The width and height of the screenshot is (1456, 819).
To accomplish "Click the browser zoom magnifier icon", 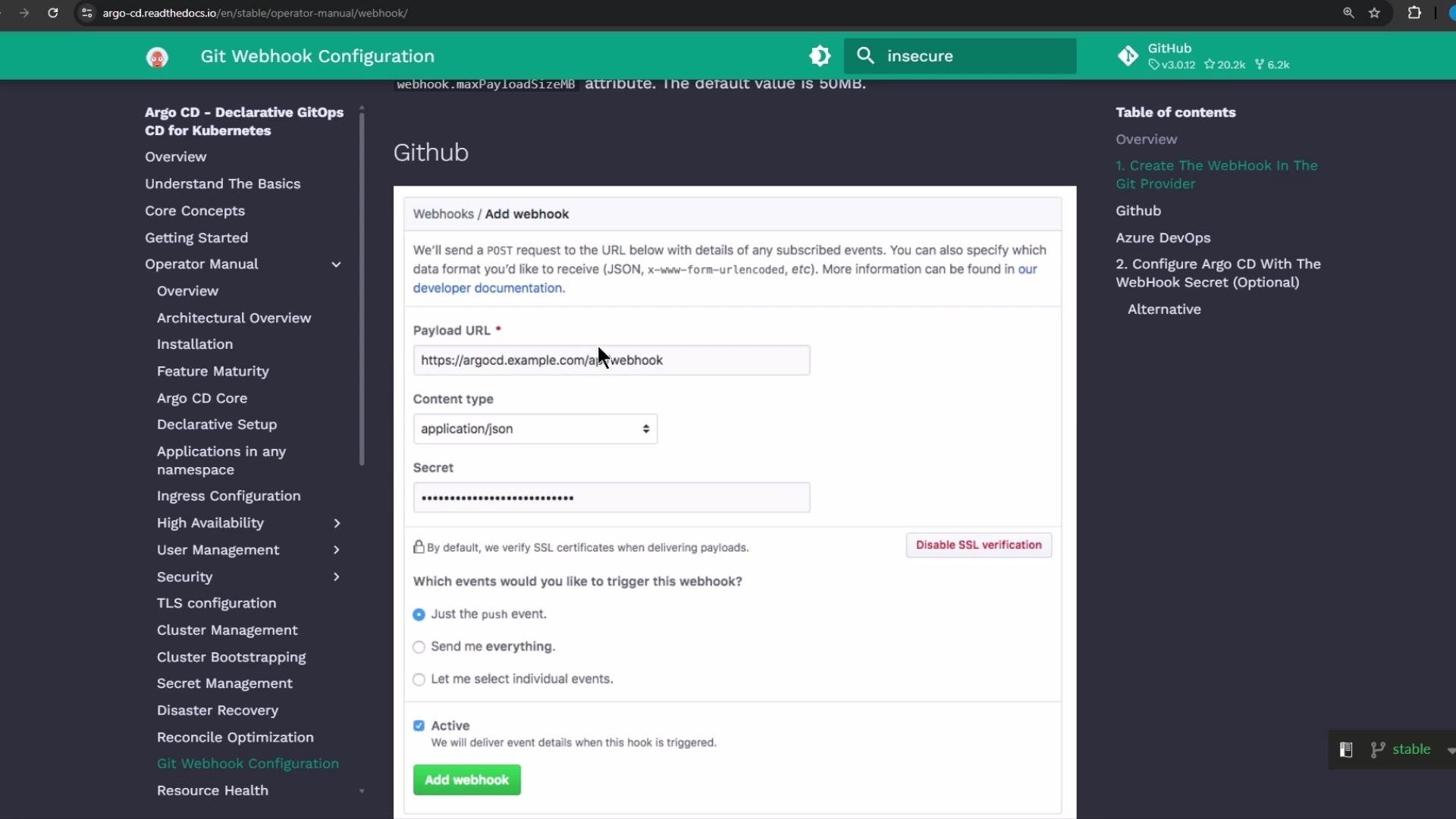I will (x=1348, y=13).
